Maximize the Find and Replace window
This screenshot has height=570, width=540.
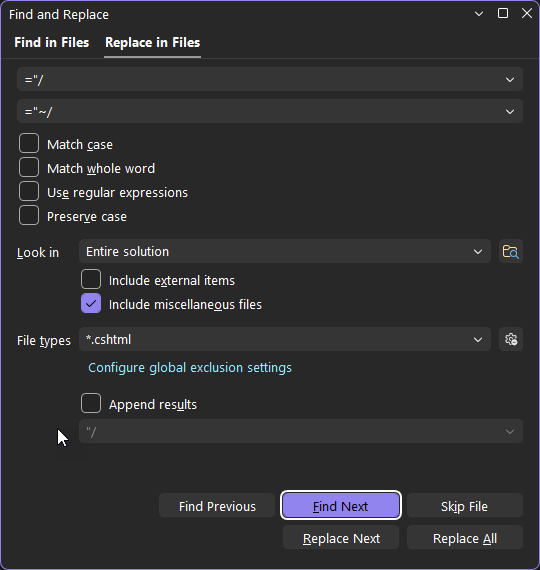click(503, 13)
